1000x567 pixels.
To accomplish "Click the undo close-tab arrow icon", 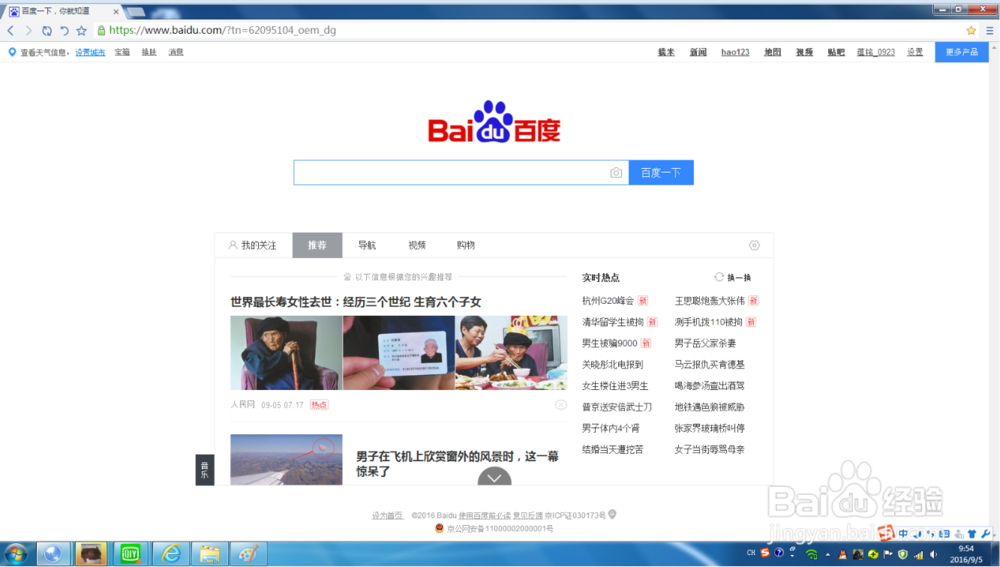I will coord(64,31).
